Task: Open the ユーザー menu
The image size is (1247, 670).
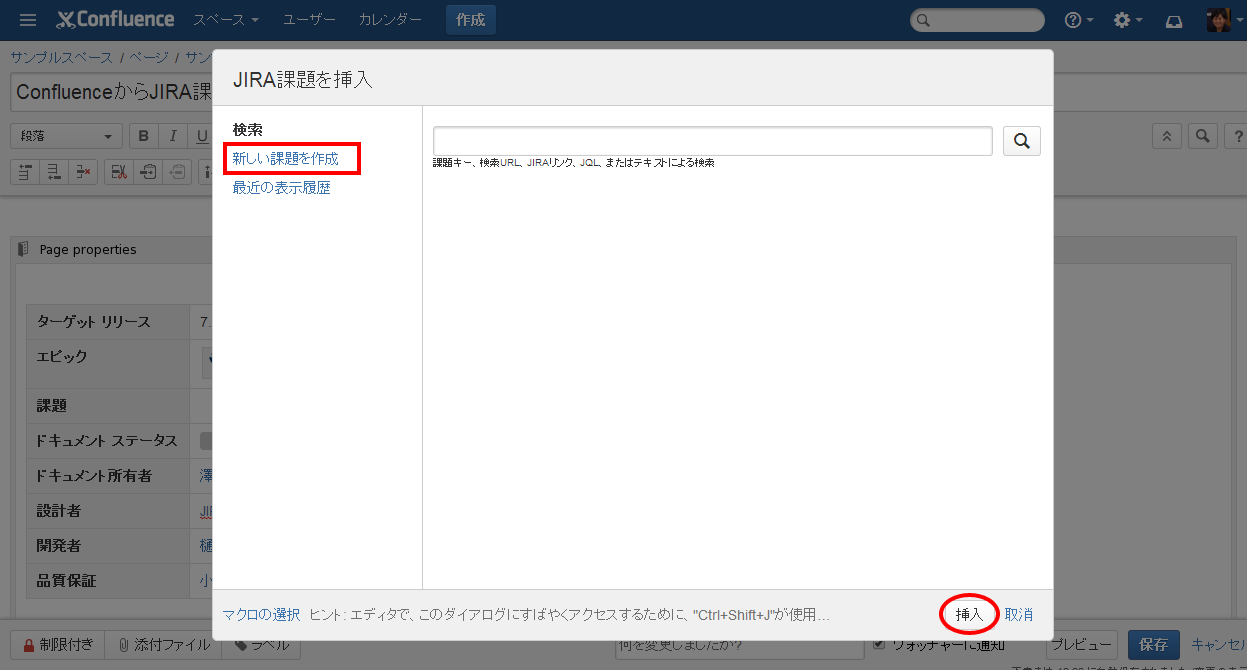Action: point(309,20)
